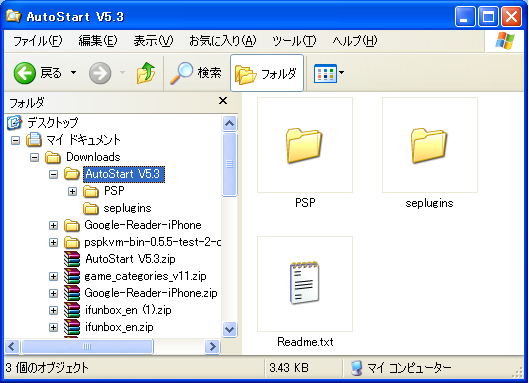
Task: Select game_categories_v11.zip in folder tree
Action: [145, 276]
